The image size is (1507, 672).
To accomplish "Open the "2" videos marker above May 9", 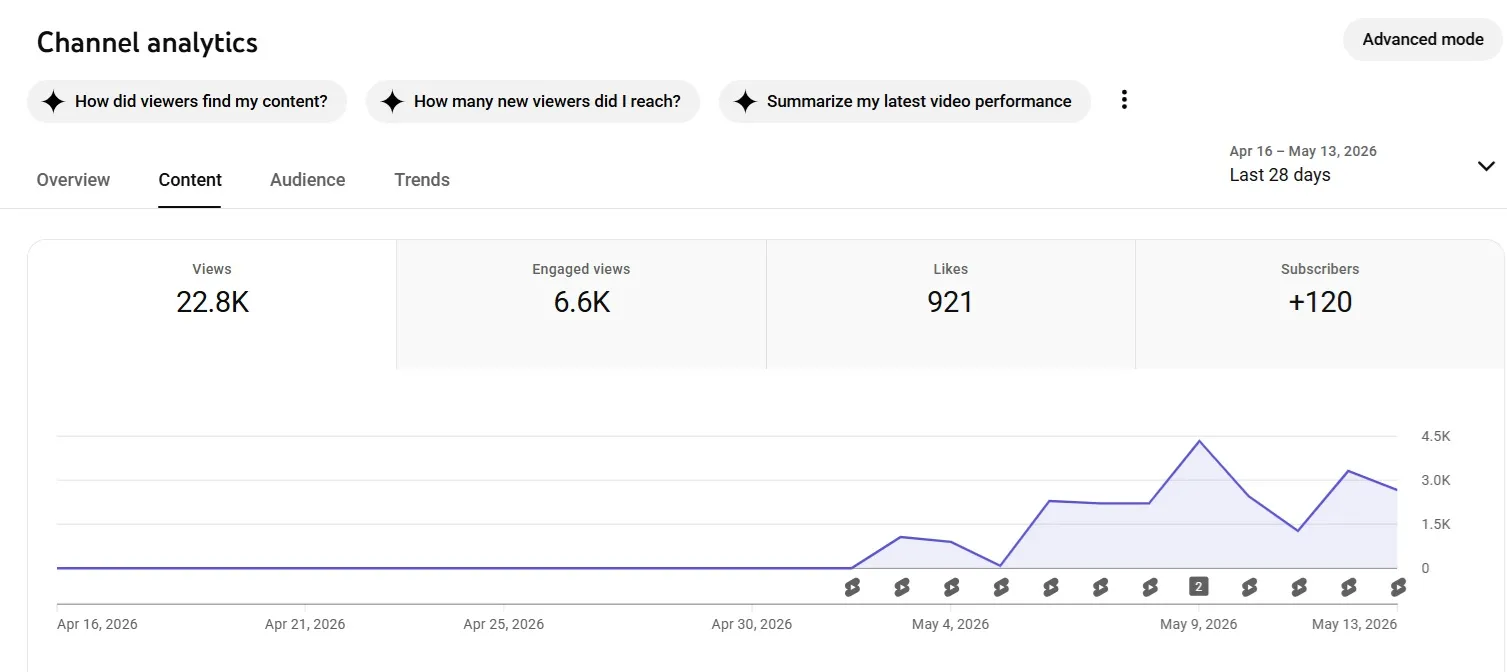I will [x=1199, y=587].
